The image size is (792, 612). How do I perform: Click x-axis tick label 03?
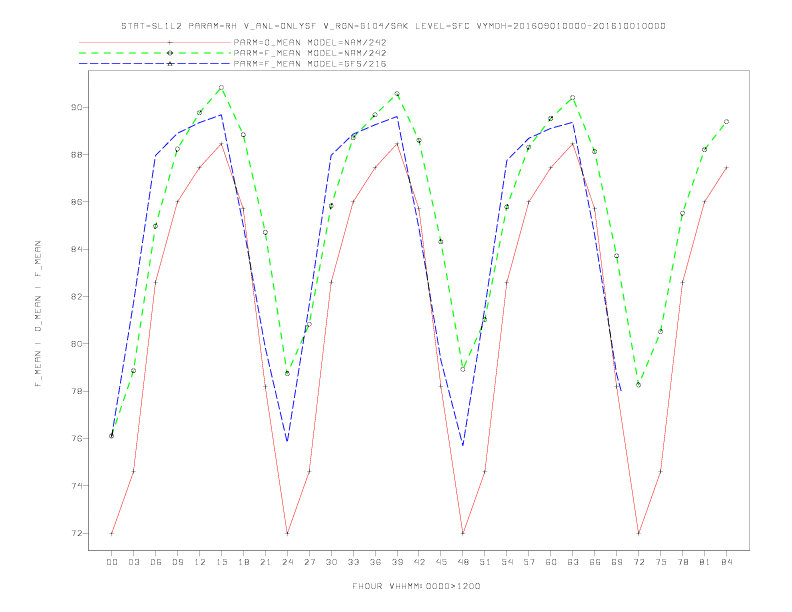point(133,562)
